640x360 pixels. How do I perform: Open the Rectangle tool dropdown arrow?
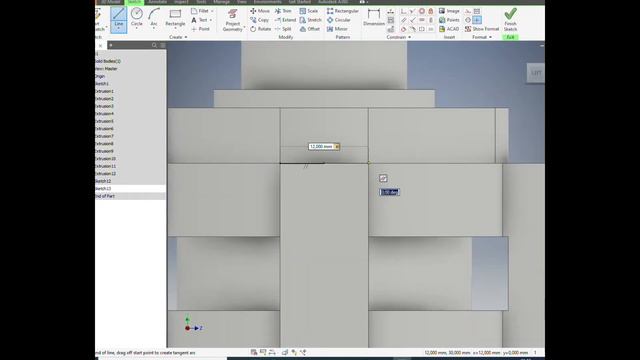point(175,28)
